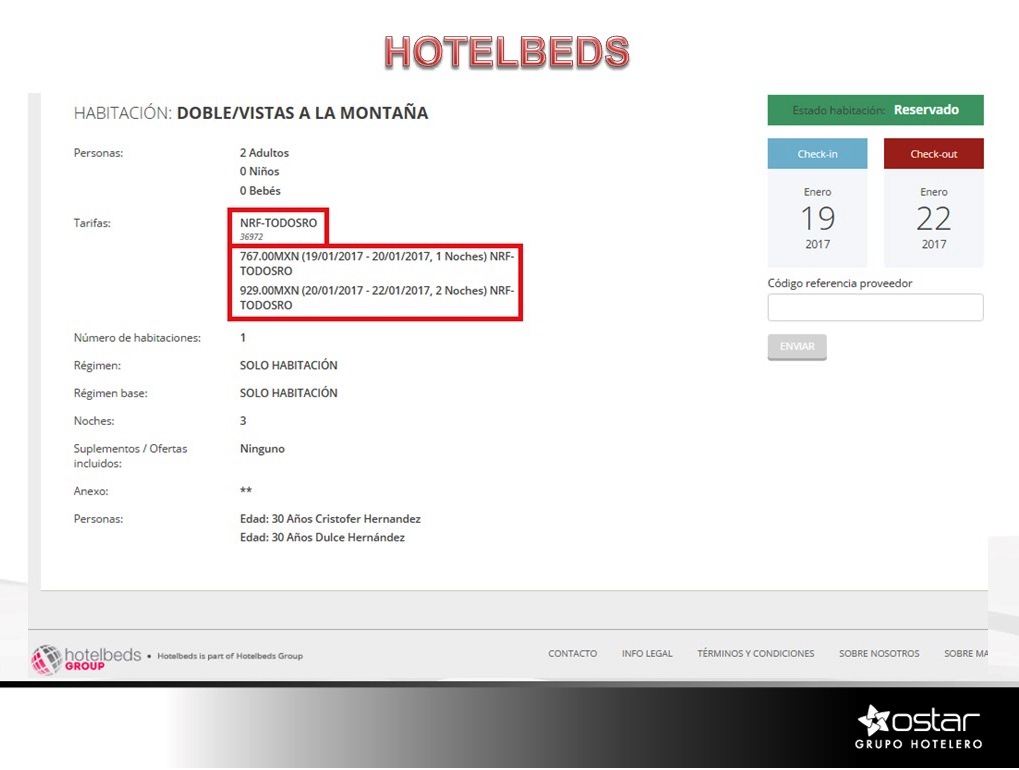
Task: Click the blue Check-in header
Action: [x=817, y=154]
